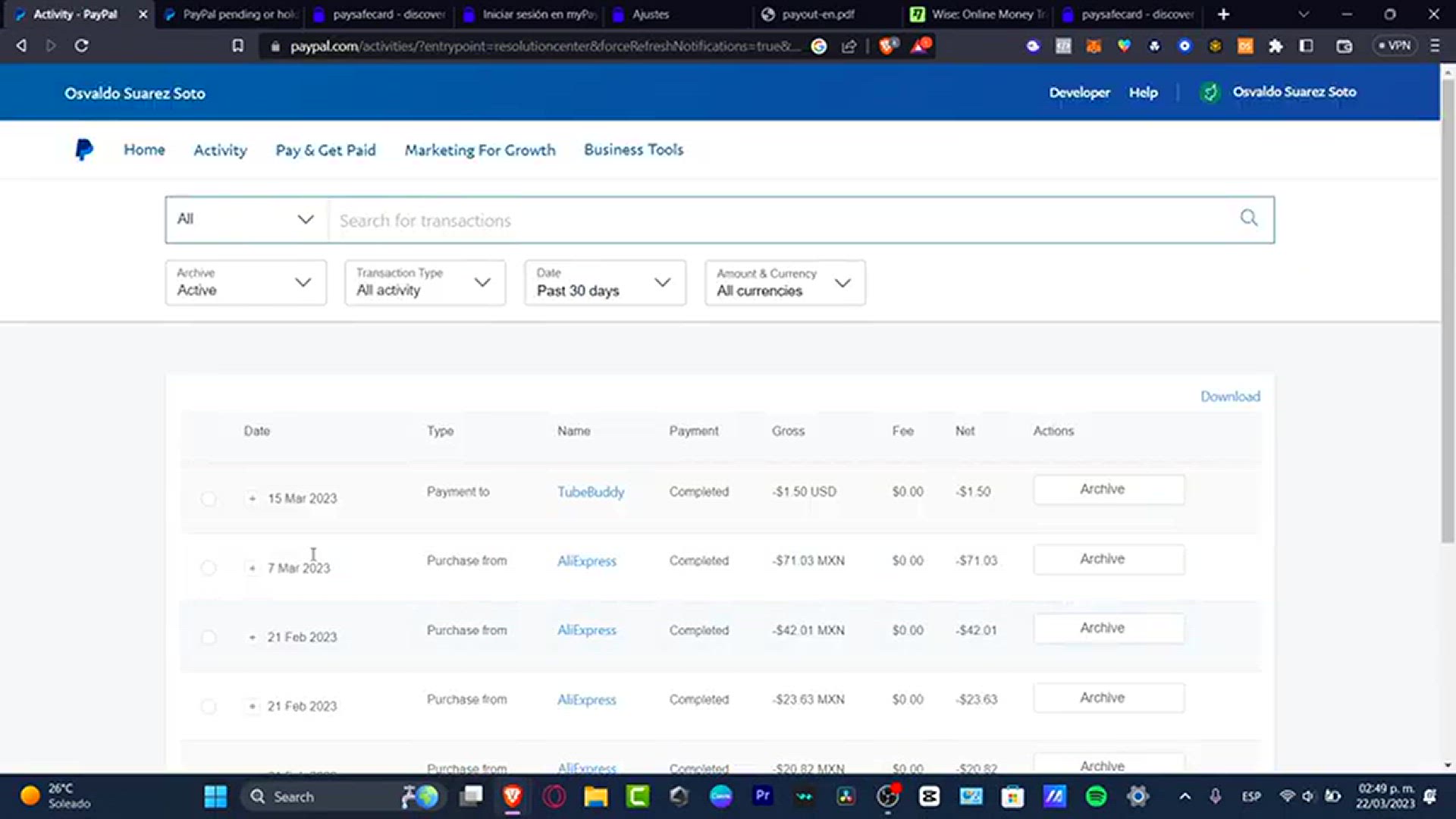
Task: Select the -$42.01 MXN transaction checkbox
Action: click(208, 637)
